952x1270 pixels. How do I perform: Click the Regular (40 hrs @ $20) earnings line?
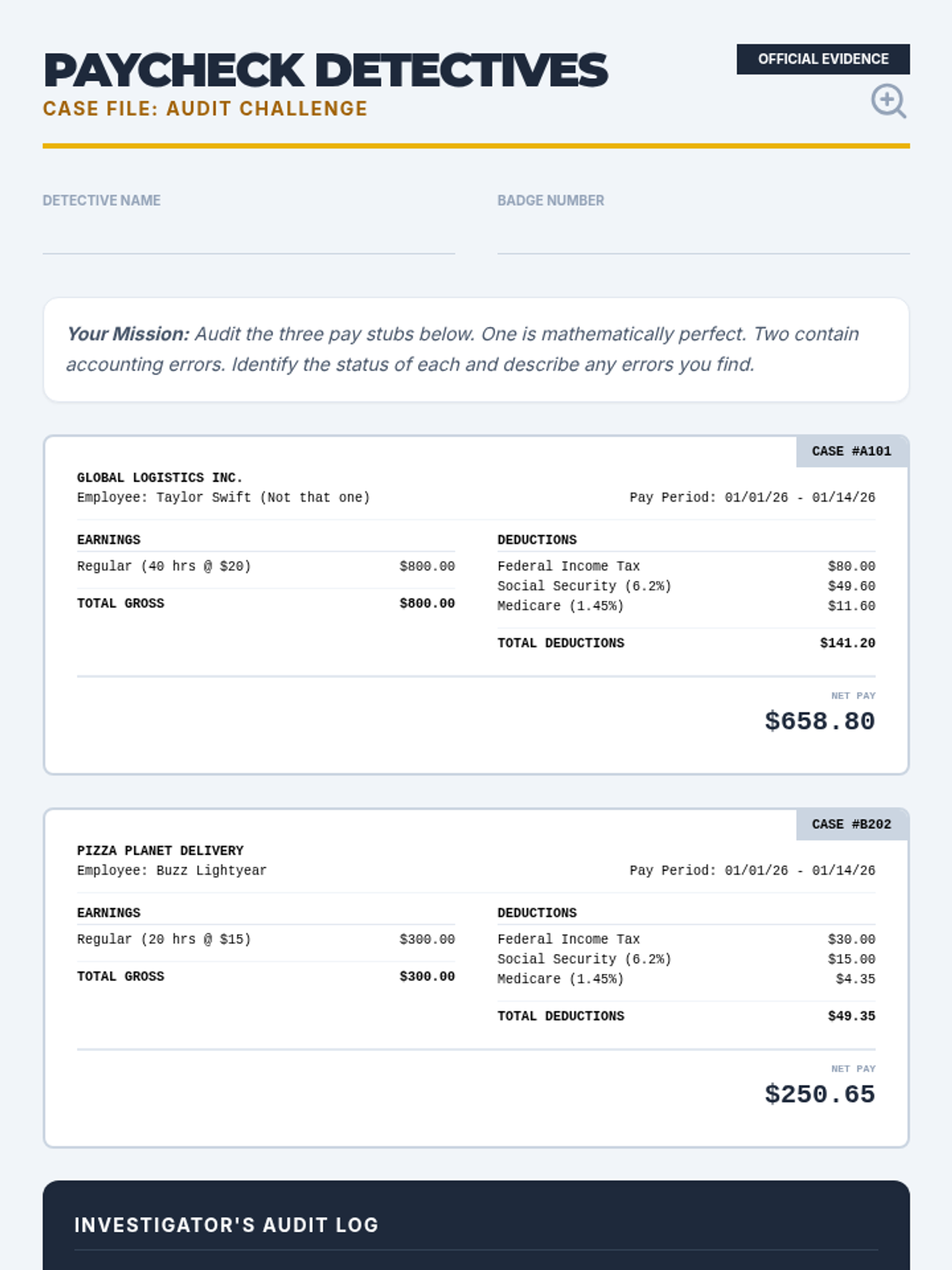[164, 566]
